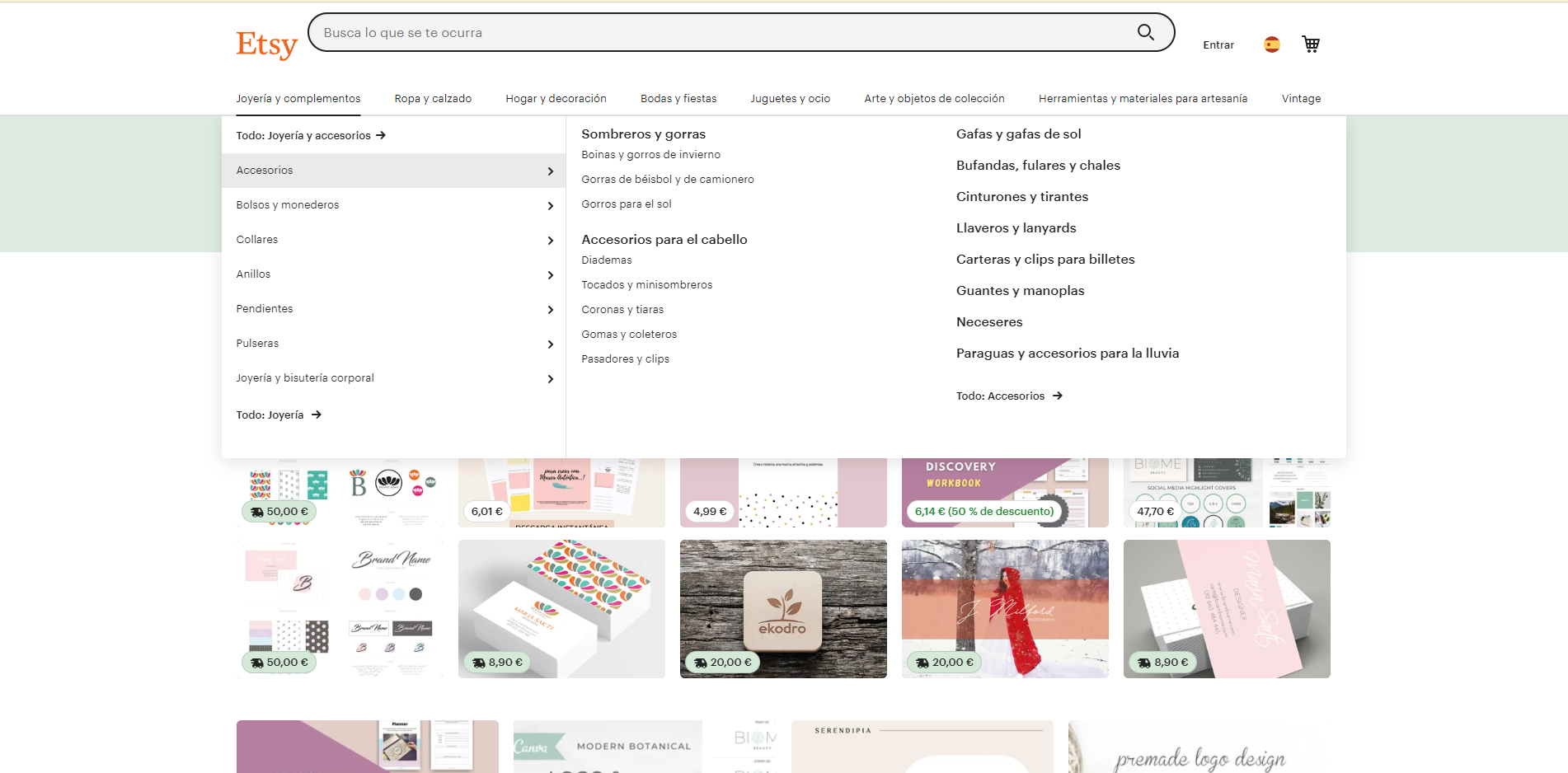1568x773 pixels.
Task: Open the Hogar y decoración menu
Action: tap(556, 98)
